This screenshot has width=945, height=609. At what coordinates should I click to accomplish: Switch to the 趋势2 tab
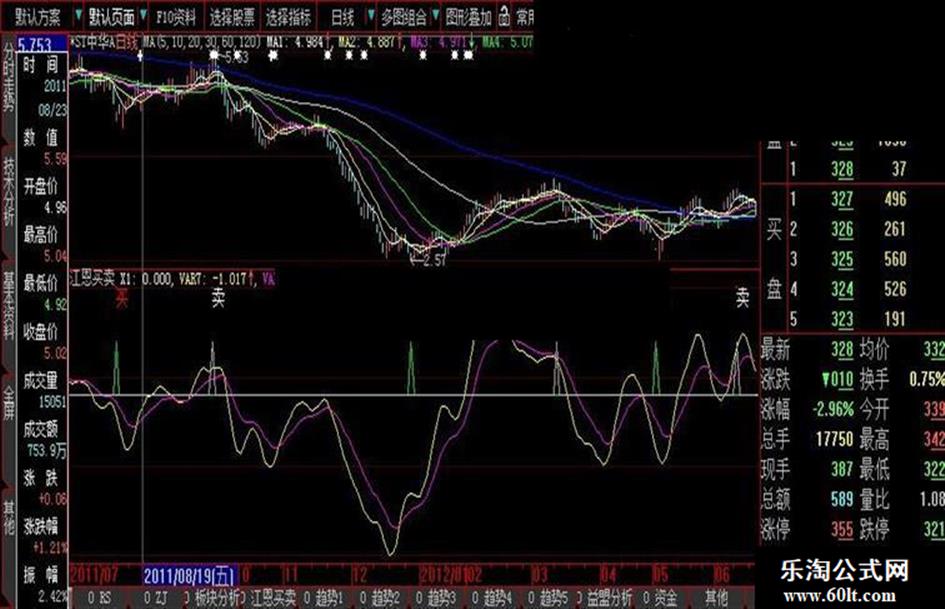coord(380,598)
